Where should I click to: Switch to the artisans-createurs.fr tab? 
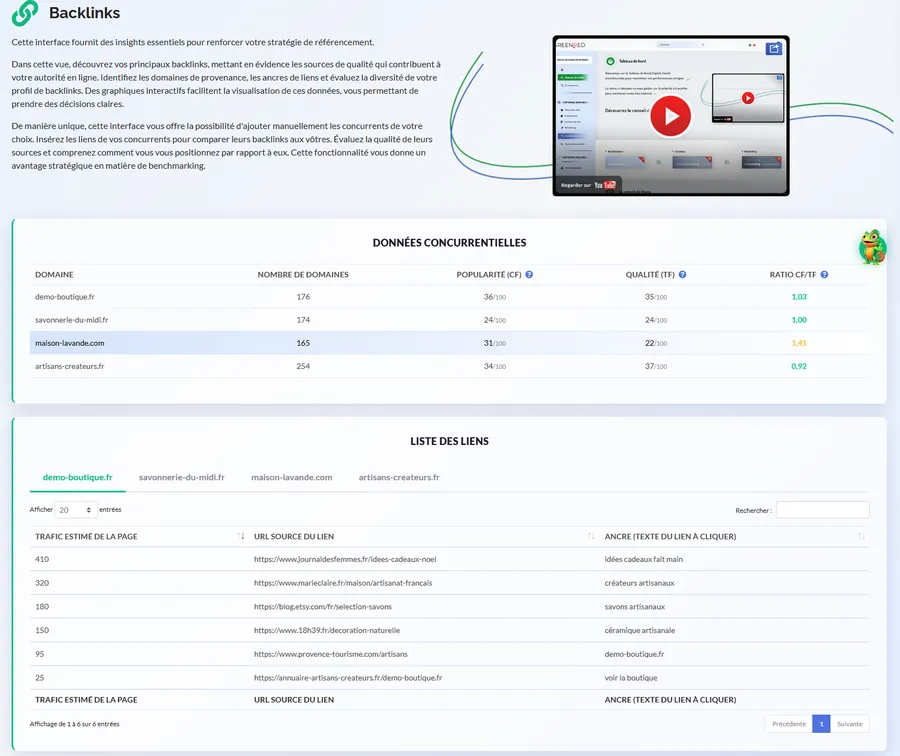(399, 478)
